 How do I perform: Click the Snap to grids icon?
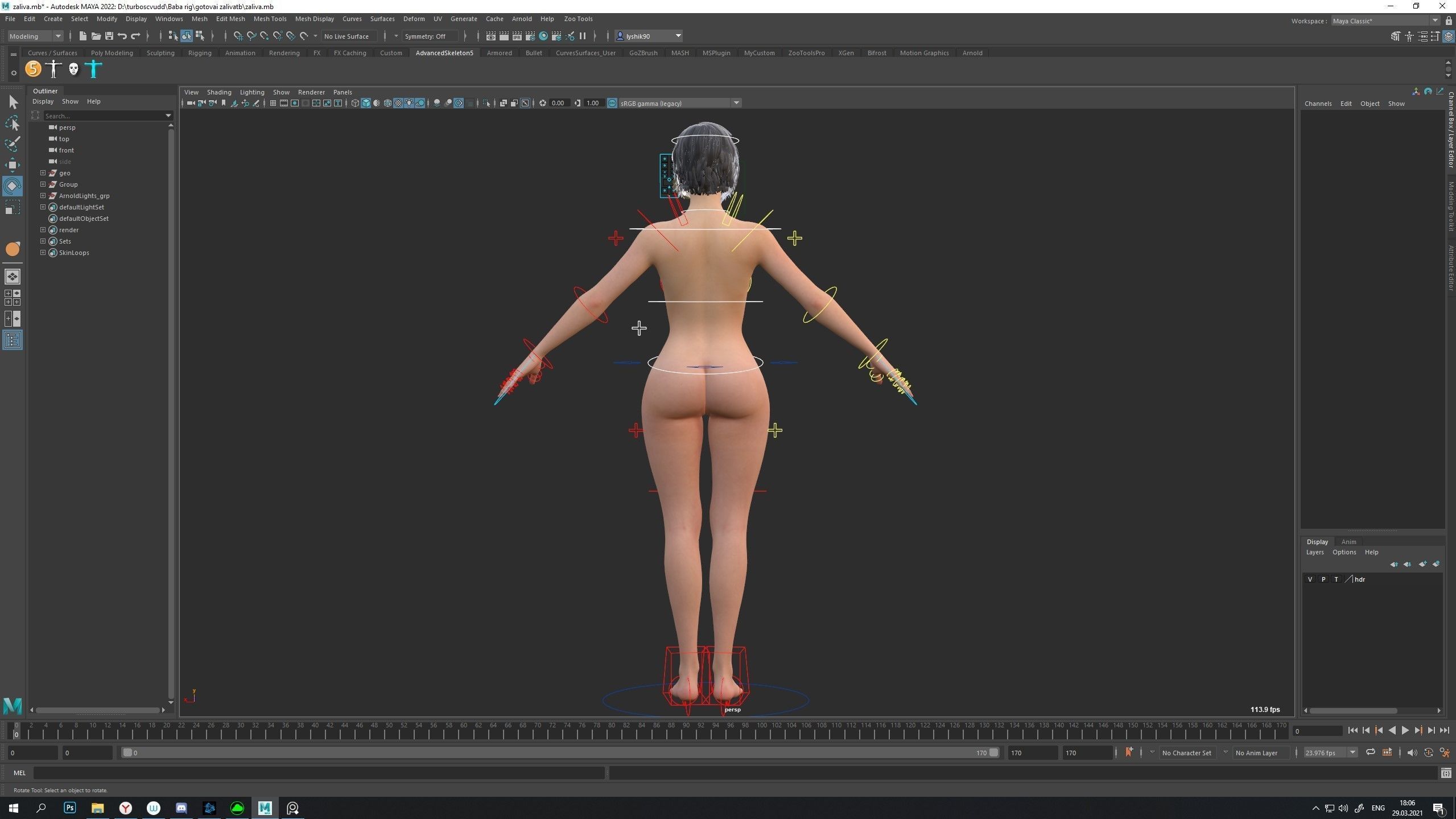[238, 36]
